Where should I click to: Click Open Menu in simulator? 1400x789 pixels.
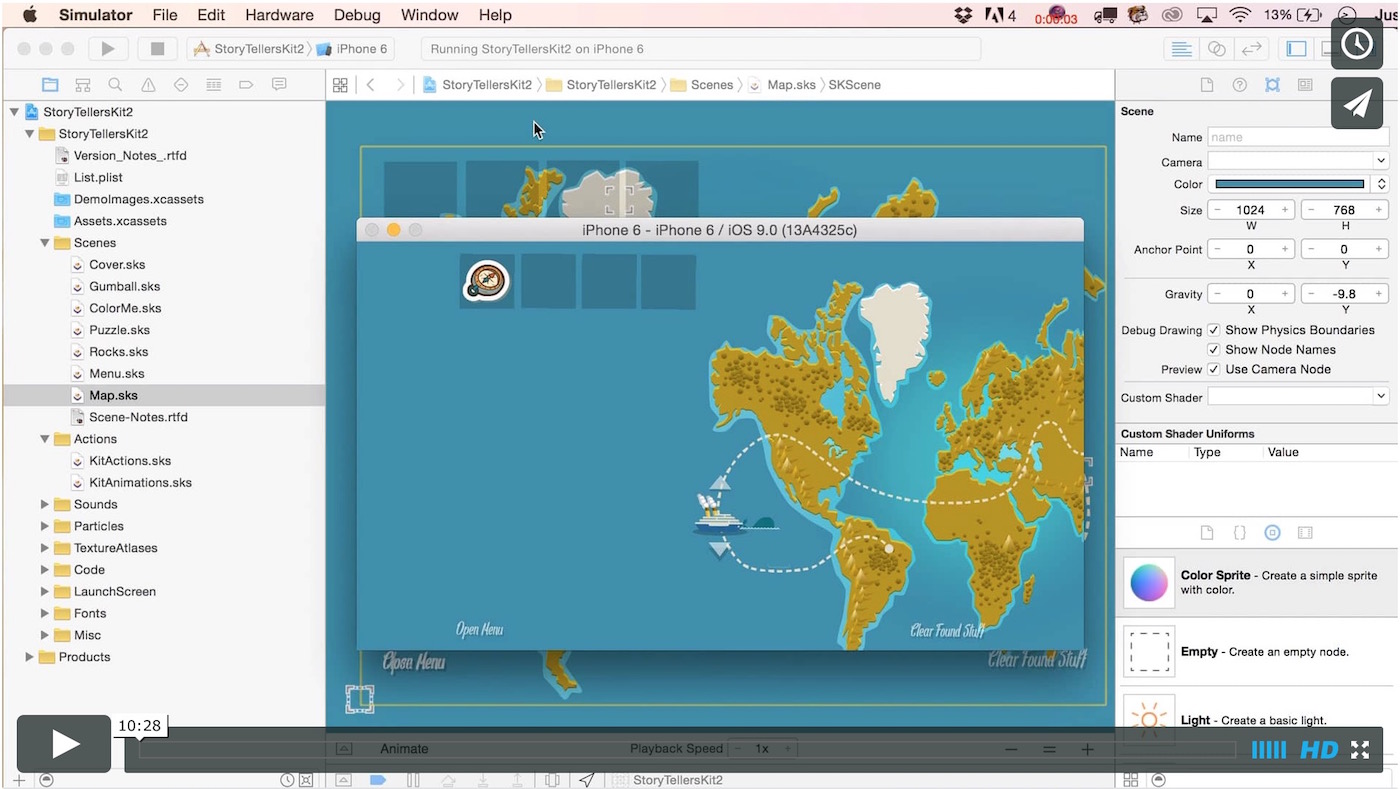[x=479, y=630]
